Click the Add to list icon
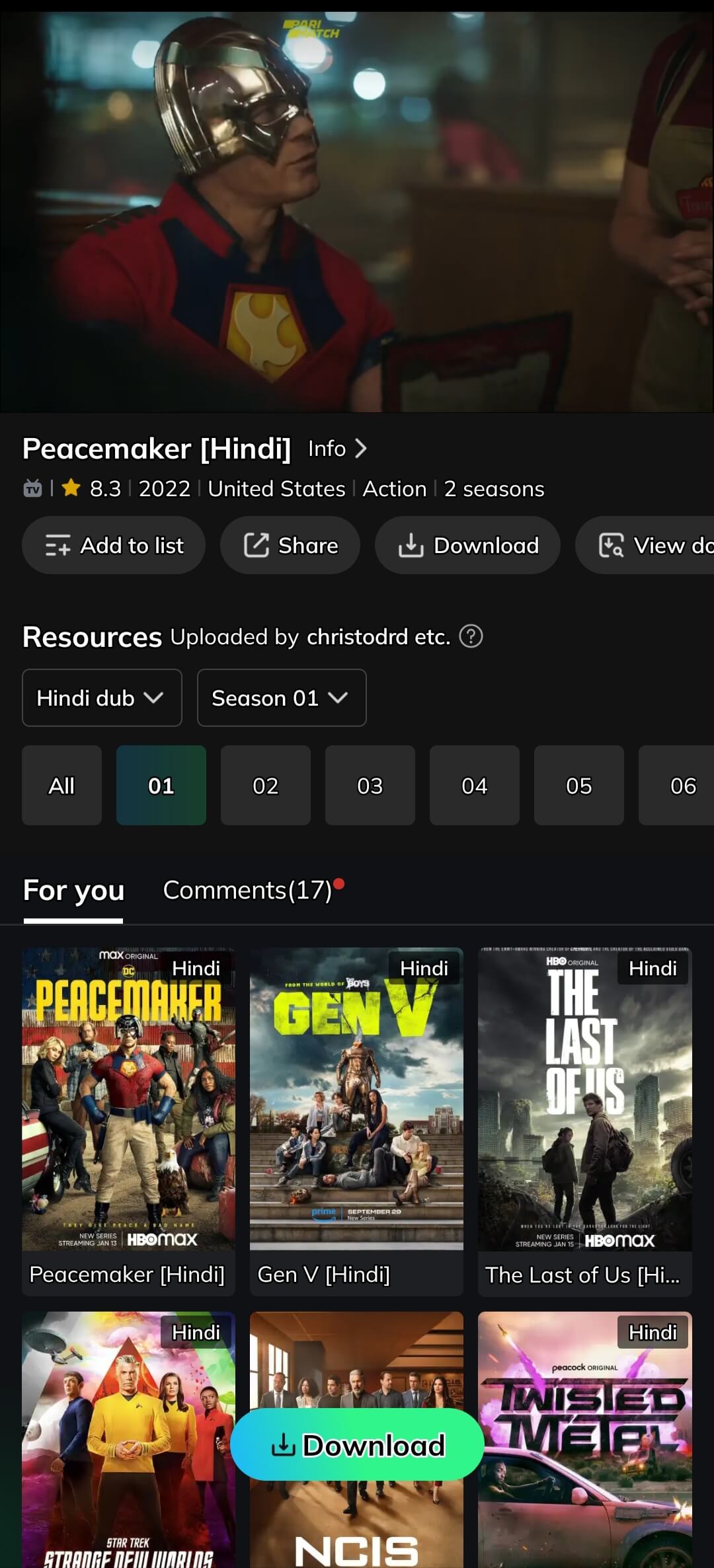714x1568 pixels. coord(58,546)
